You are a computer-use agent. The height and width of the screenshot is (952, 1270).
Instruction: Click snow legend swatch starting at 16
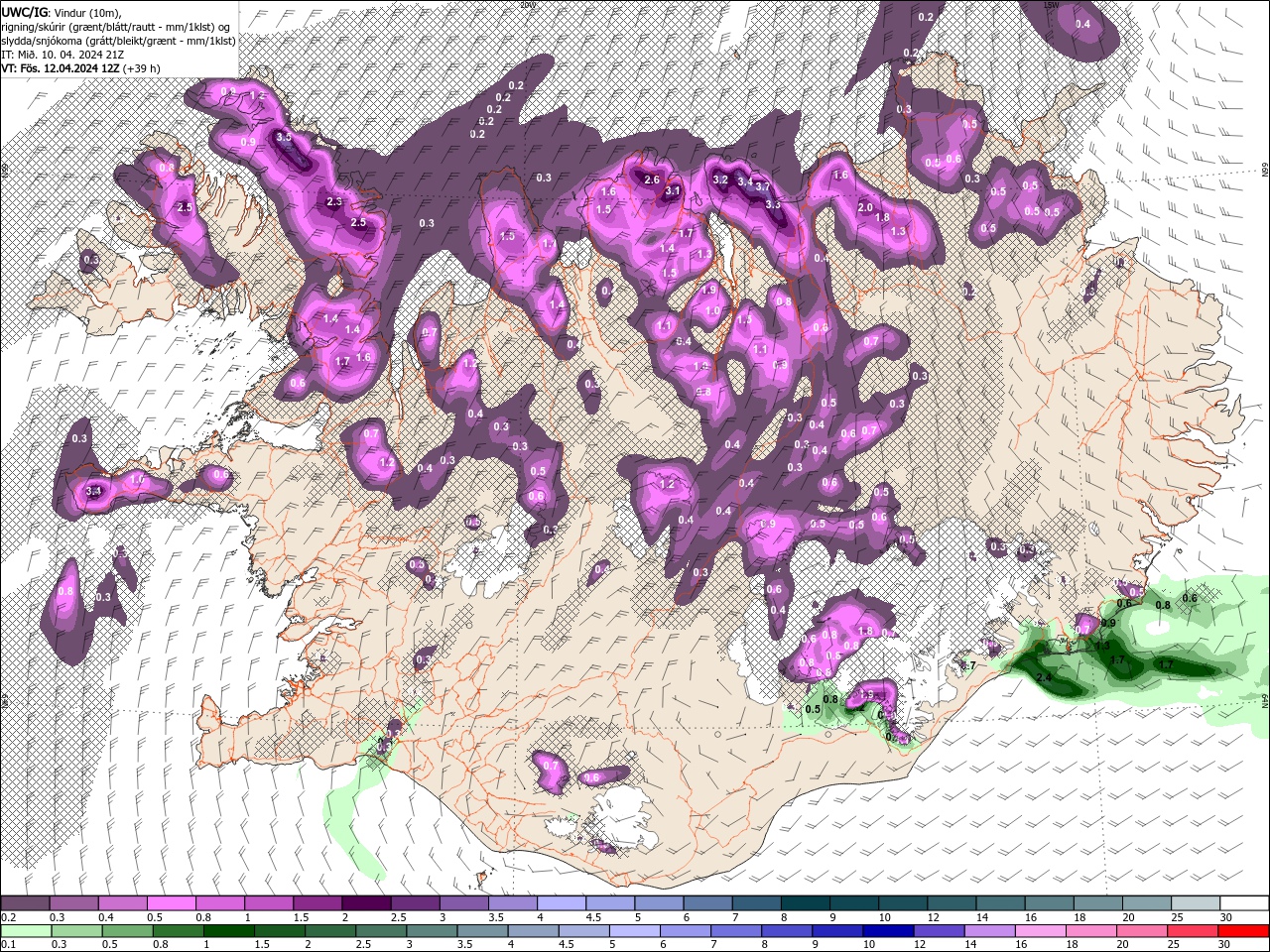coord(1050,903)
